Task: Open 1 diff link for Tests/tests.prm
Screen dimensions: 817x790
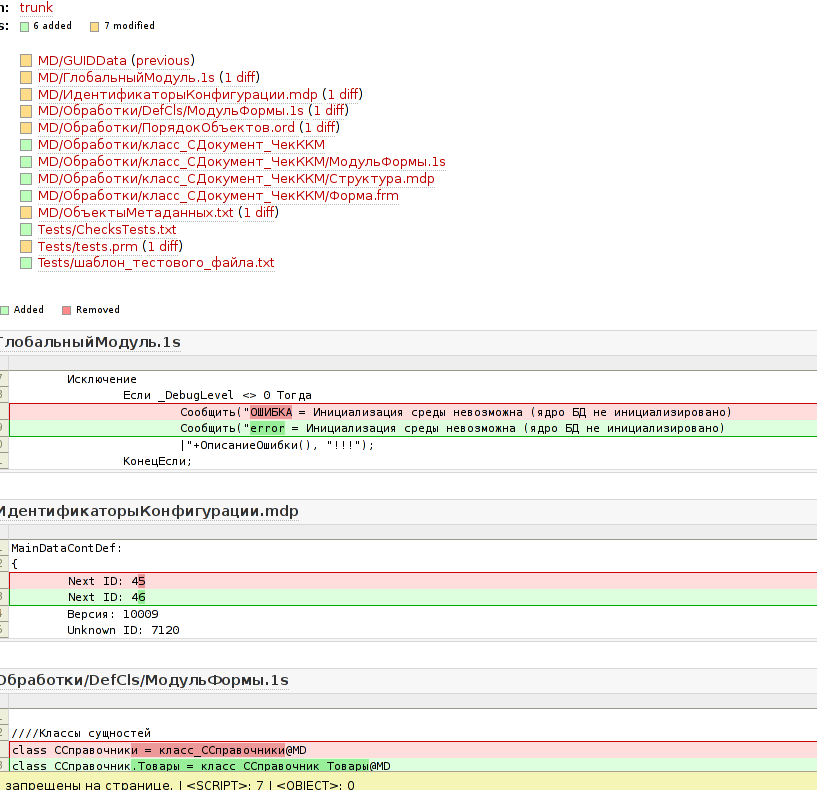Action: point(162,246)
